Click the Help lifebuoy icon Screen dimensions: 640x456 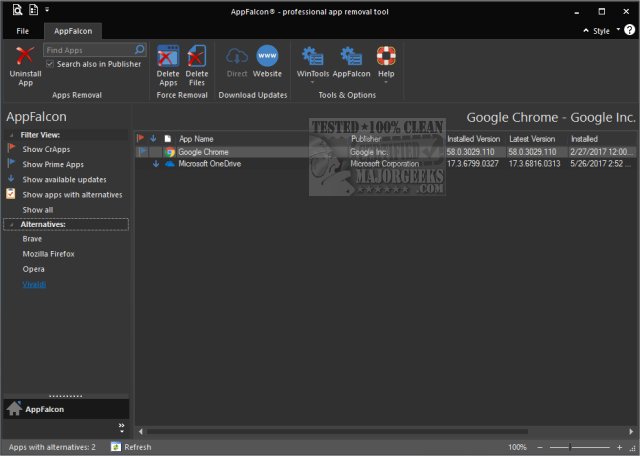386,56
